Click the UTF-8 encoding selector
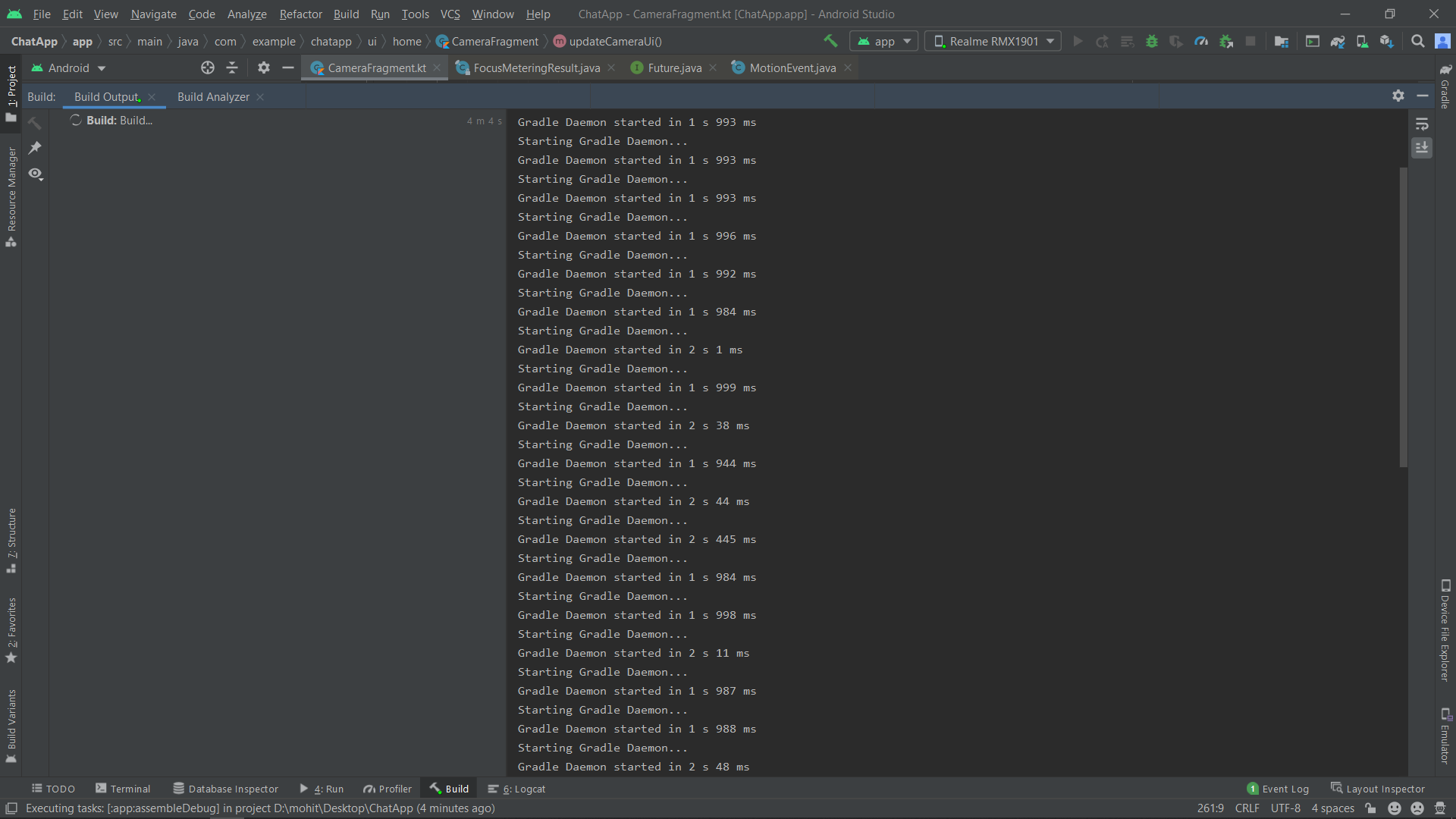The width and height of the screenshot is (1456, 819). pos(1285,808)
